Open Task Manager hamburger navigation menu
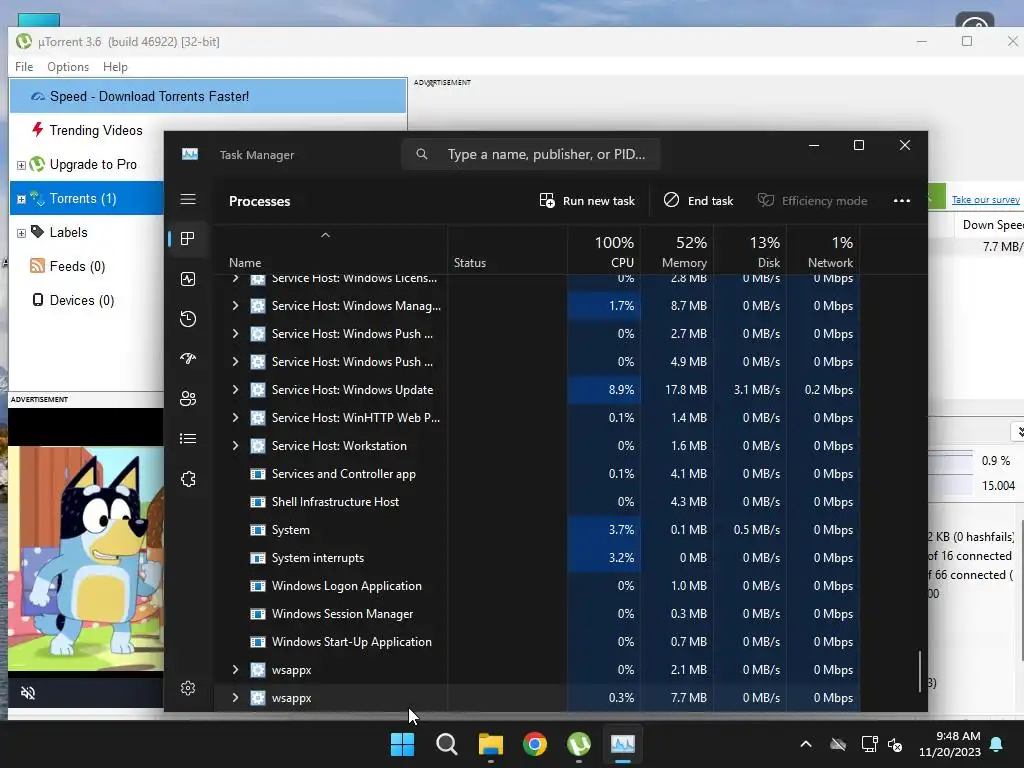The height and width of the screenshot is (768, 1024). (x=188, y=199)
